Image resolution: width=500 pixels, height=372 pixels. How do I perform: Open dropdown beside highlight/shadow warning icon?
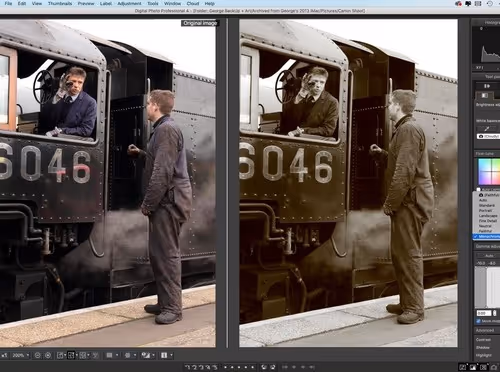tap(153, 355)
